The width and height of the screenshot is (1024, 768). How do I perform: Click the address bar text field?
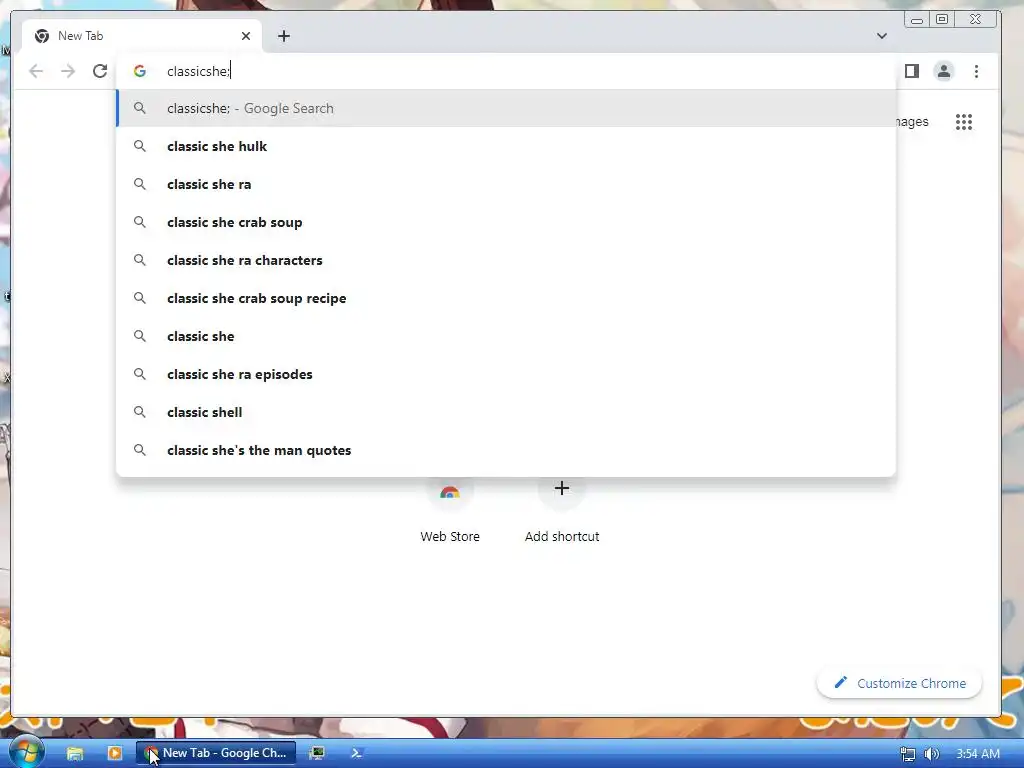tap(505, 71)
